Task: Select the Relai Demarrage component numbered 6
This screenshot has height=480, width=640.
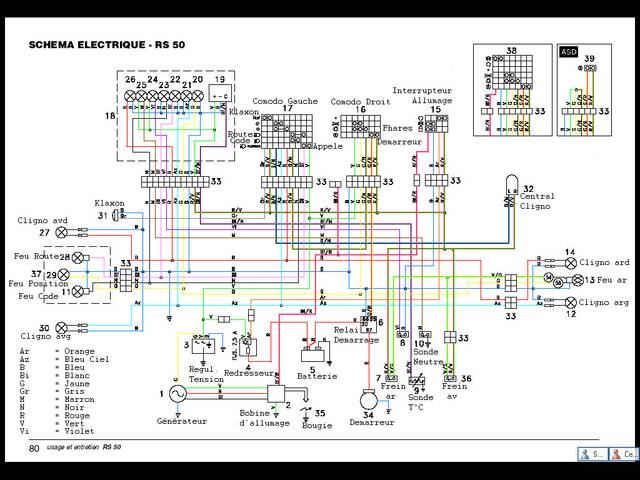Action: click(368, 324)
